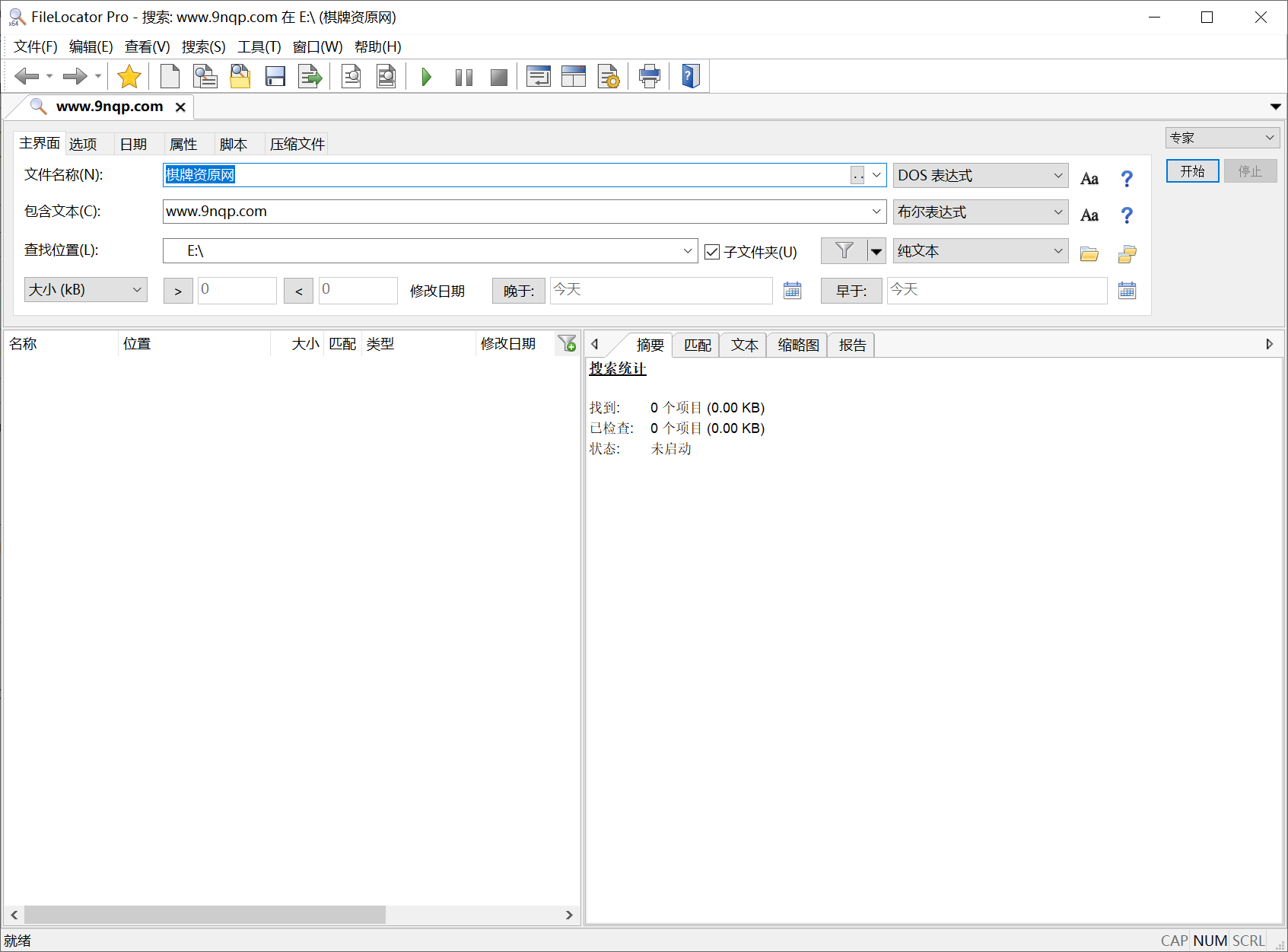
Task: Expand the look-in location dropdown
Action: click(x=688, y=250)
